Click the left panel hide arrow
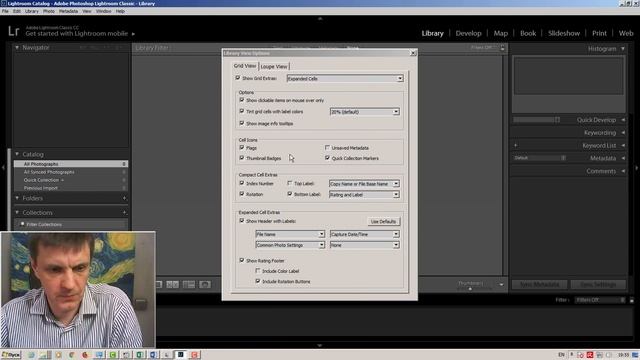This screenshot has width=640, height=360. coord(3,167)
